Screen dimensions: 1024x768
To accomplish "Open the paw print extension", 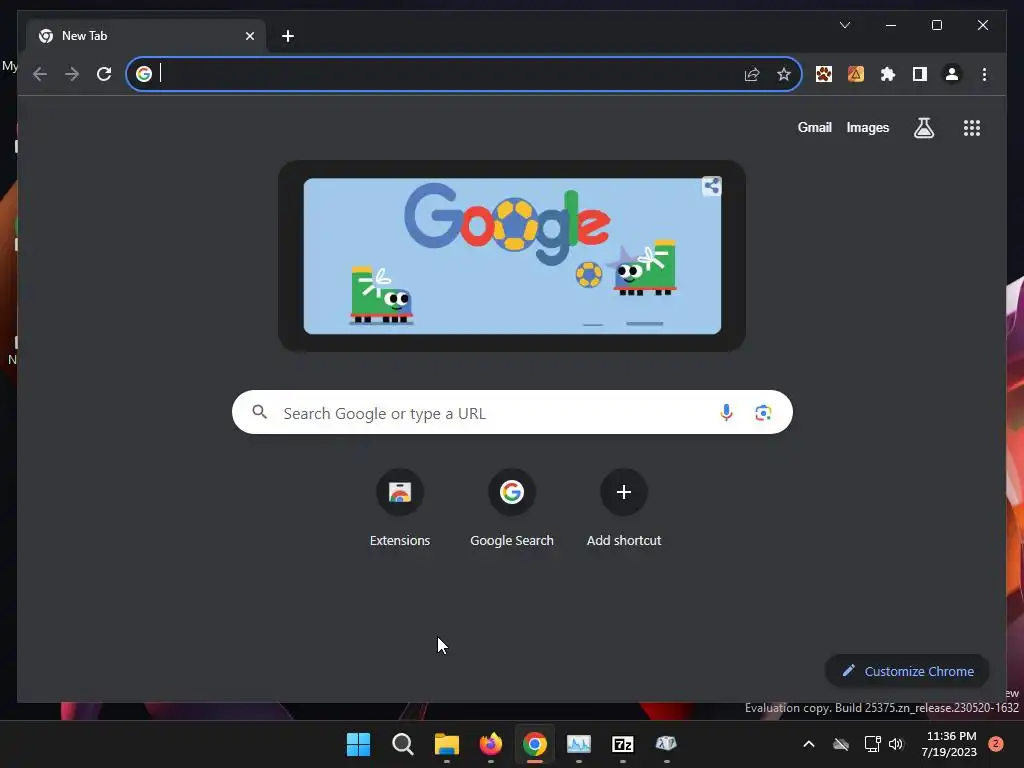I will (x=824, y=74).
